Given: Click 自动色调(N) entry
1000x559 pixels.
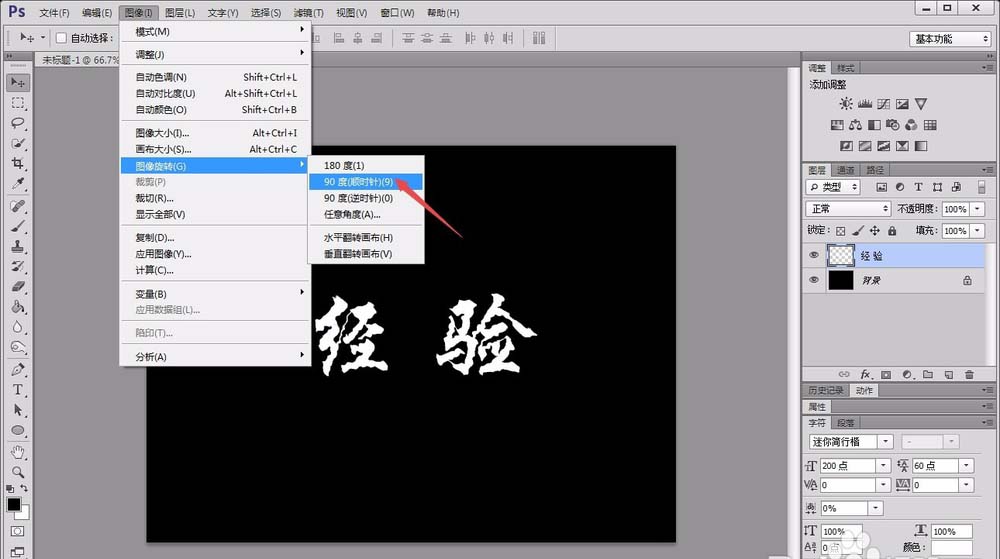Looking at the screenshot, I should tap(216, 77).
